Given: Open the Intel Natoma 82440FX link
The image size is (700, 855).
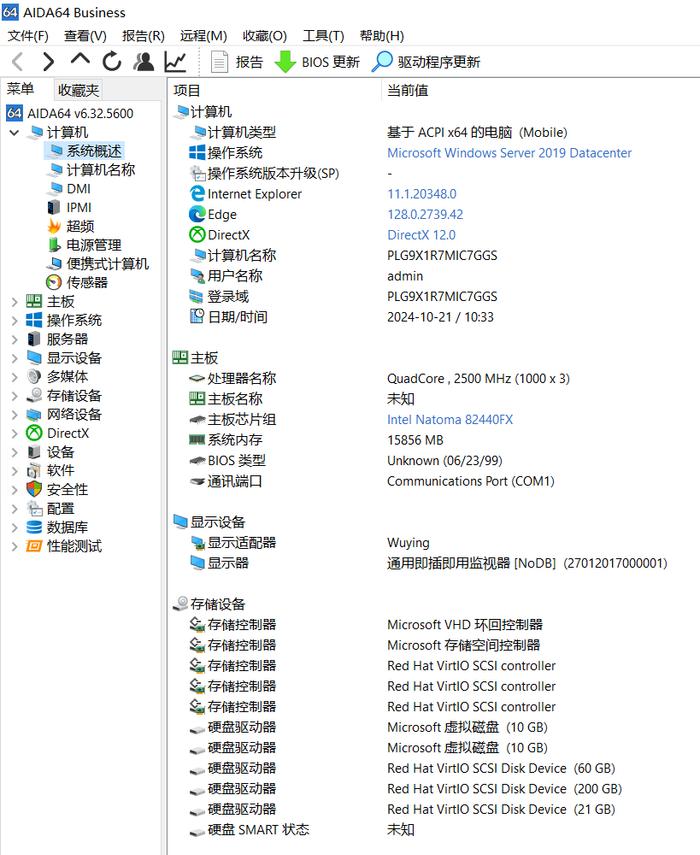Looking at the screenshot, I should click(x=450, y=419).
